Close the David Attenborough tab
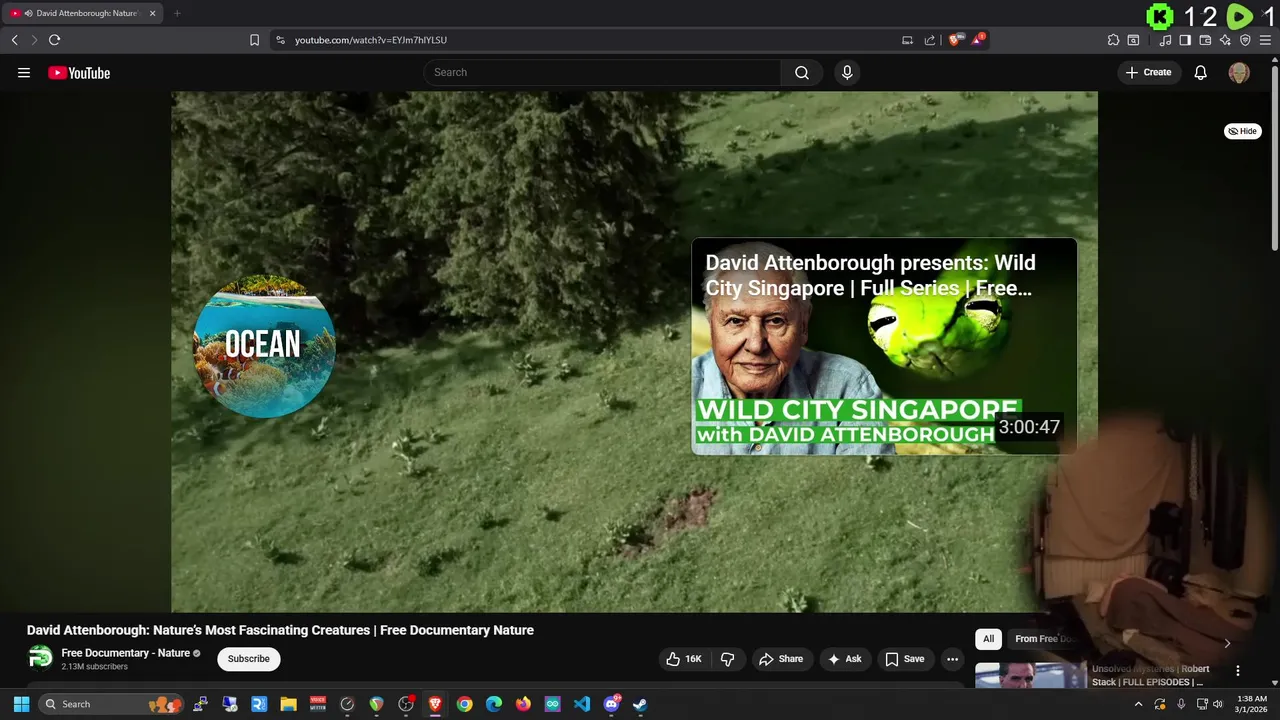The width and height of the screenshot is (1280, 720). [x=152, y=13]
